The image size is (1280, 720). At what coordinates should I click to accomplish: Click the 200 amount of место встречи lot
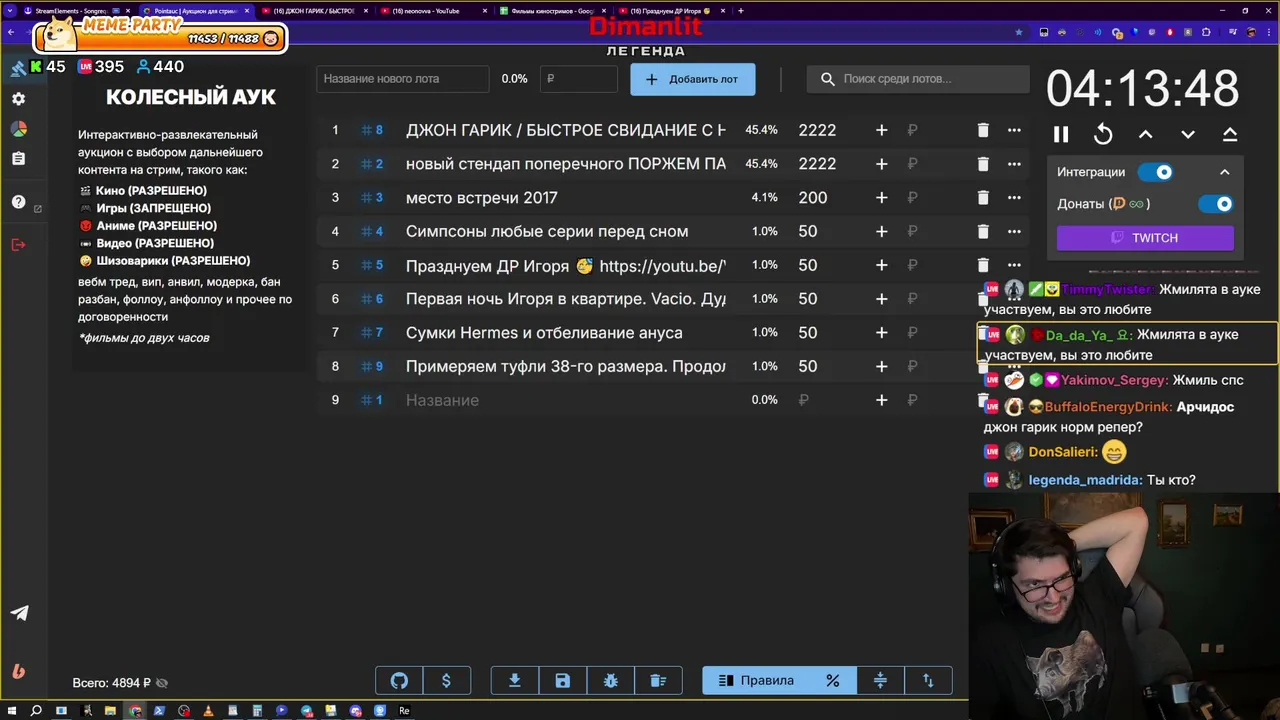(813, 198)
